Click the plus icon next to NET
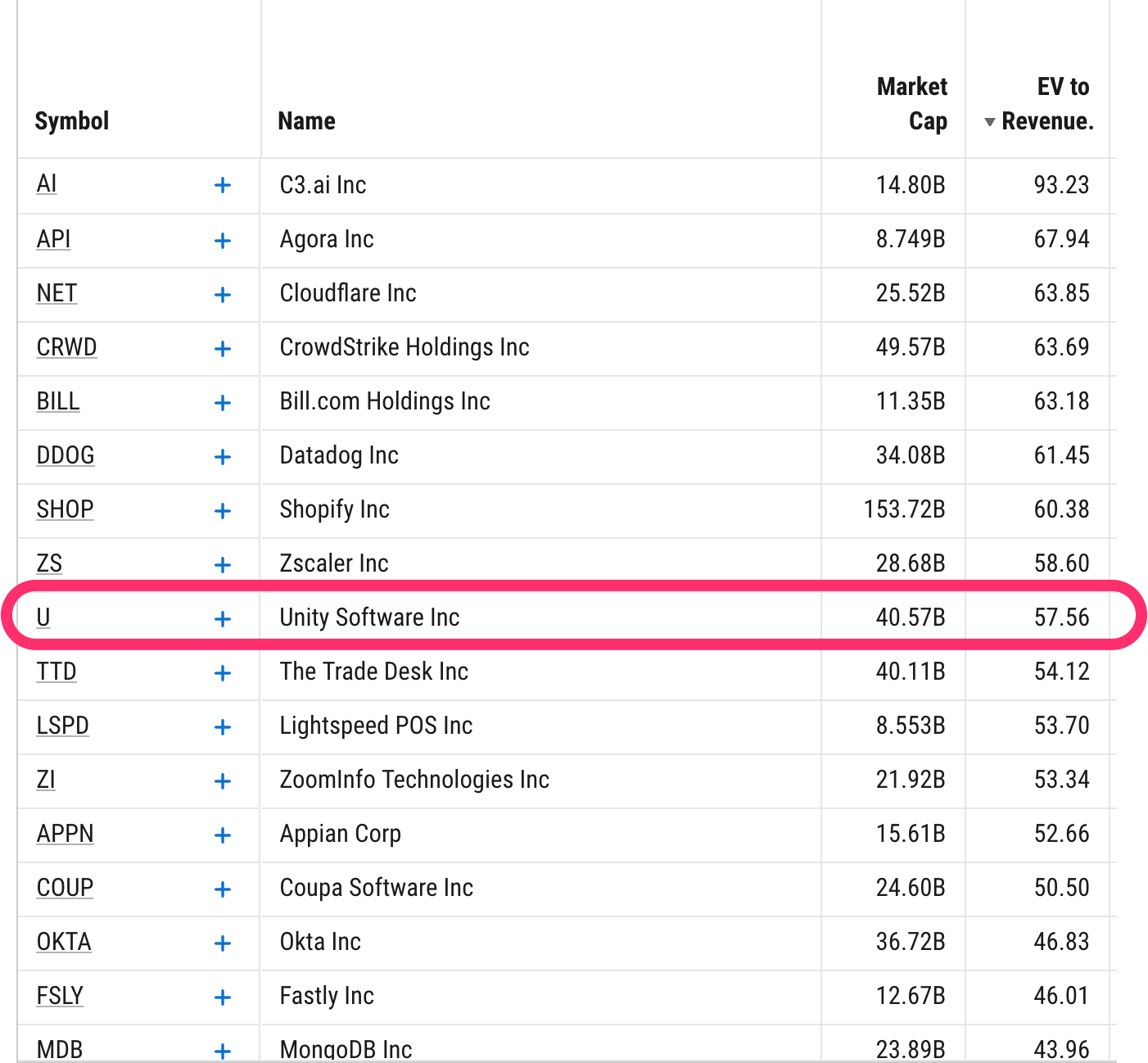Image resolution: width=1148 pixels, height=1063 pixels. click(222, 295)
